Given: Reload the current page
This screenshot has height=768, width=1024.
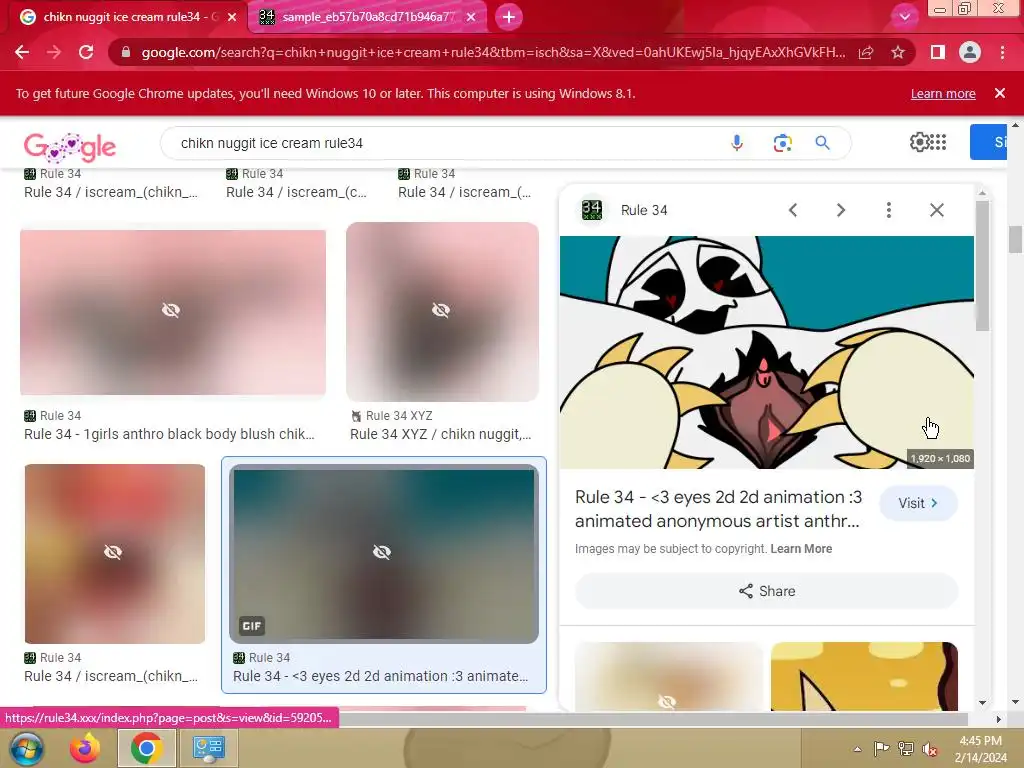Looking at the screenshot, I should [x=86, y=52].
